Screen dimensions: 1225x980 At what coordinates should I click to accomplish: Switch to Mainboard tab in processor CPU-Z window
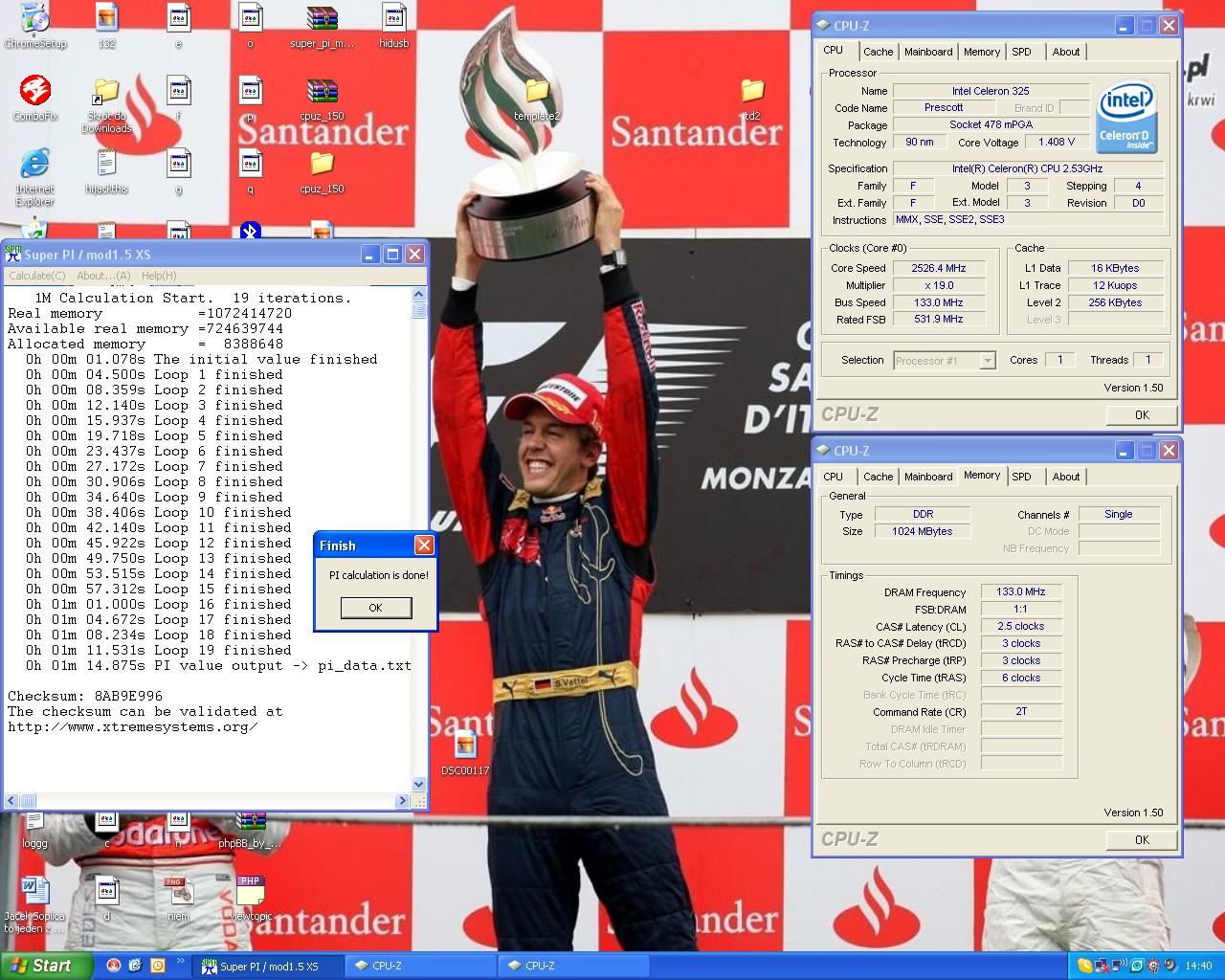(928, 52)
